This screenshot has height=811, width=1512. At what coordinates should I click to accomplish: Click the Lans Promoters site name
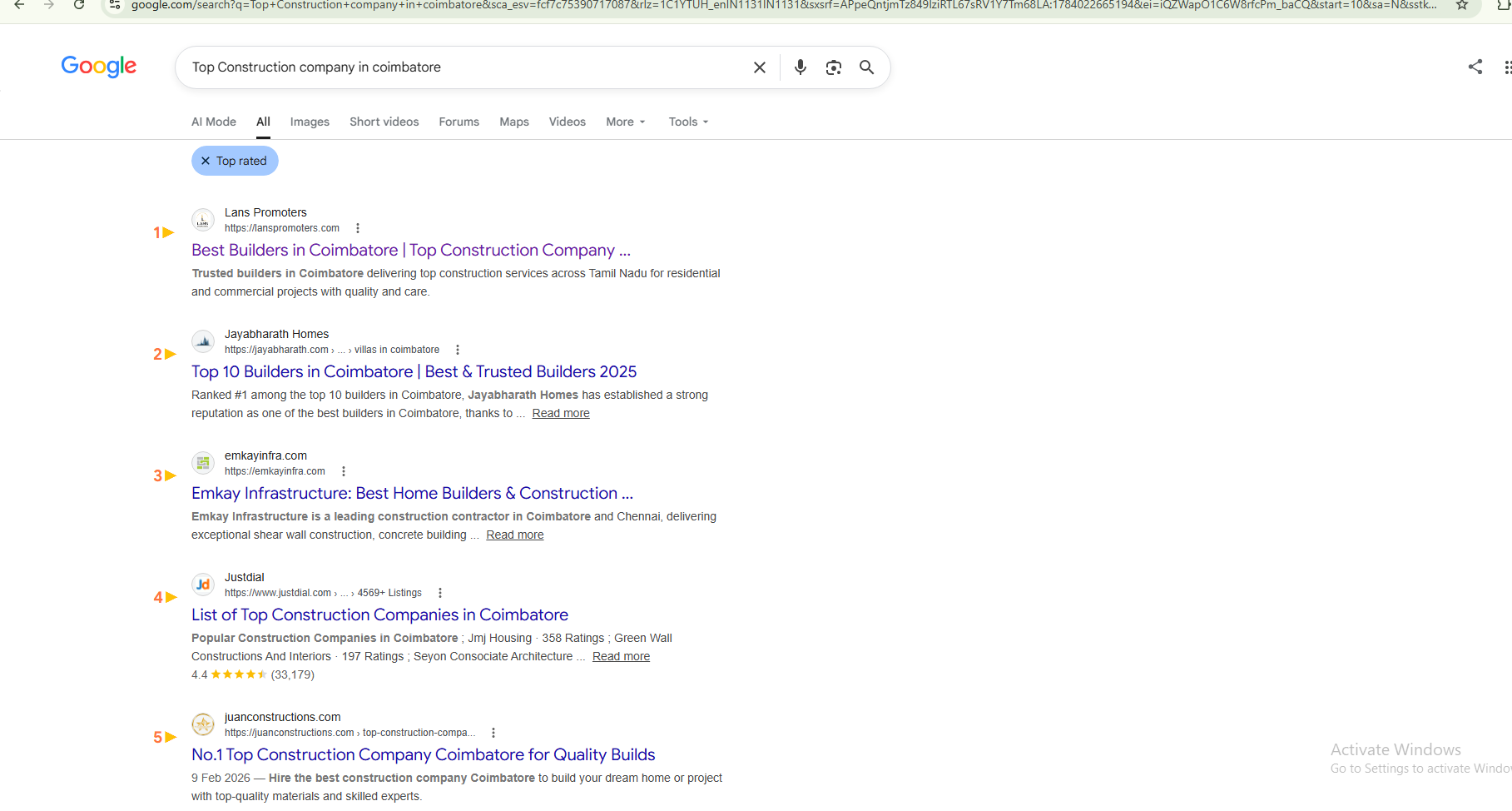[x=265, y=212]
